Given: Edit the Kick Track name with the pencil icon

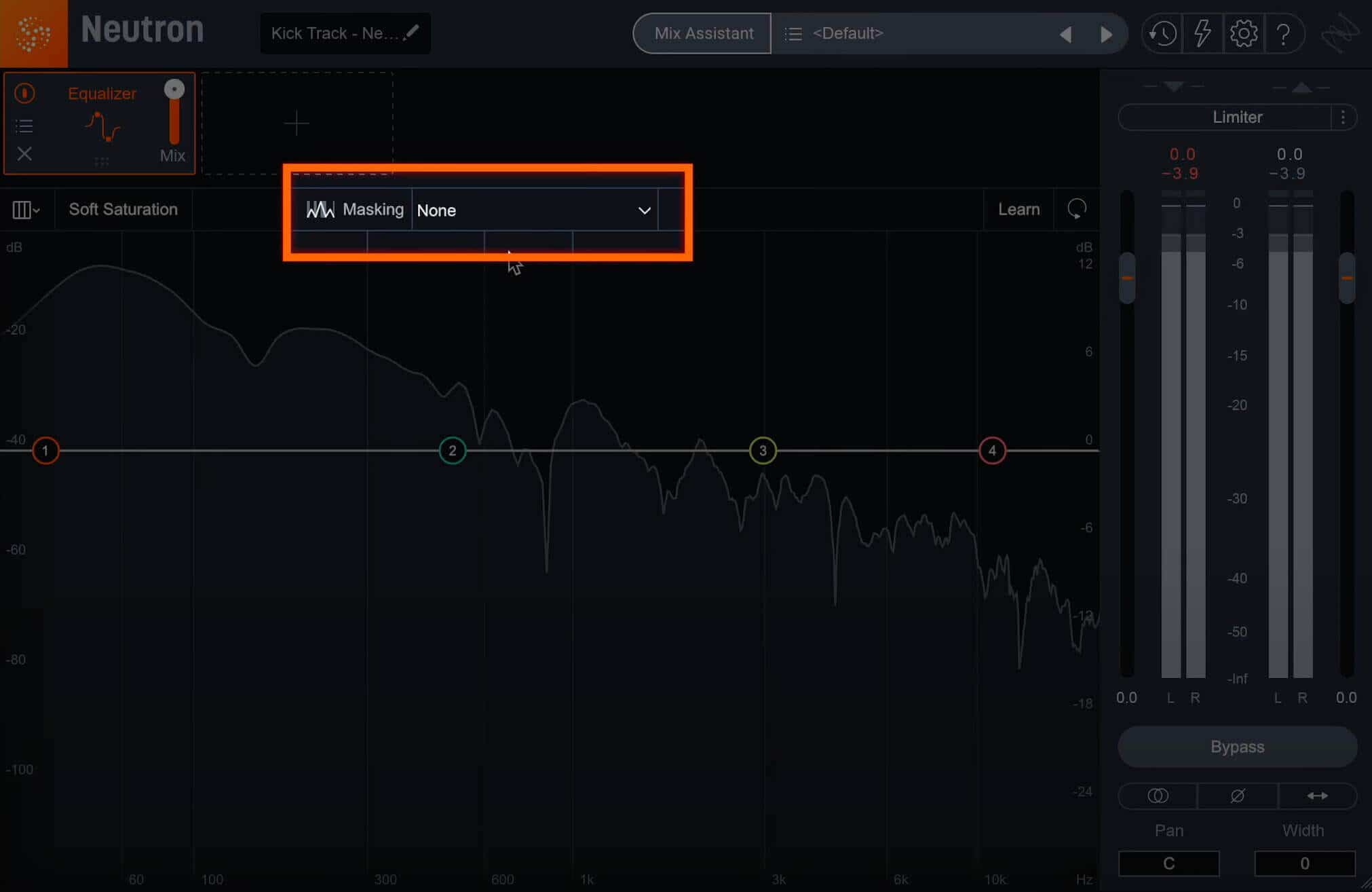Looking at the screenshot, I should pos(412,32).
